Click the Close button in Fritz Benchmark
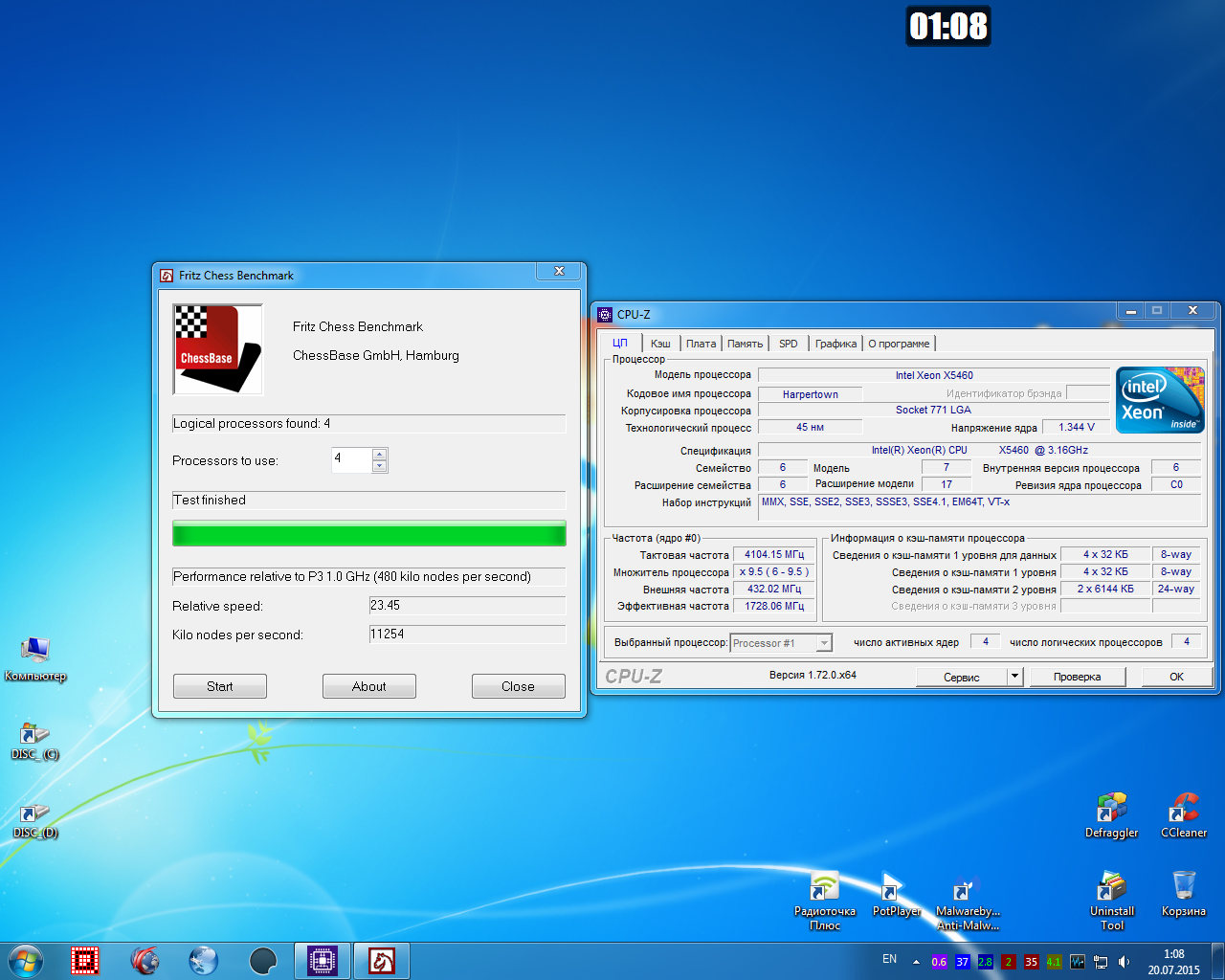1225x980 pixels. 519,686
